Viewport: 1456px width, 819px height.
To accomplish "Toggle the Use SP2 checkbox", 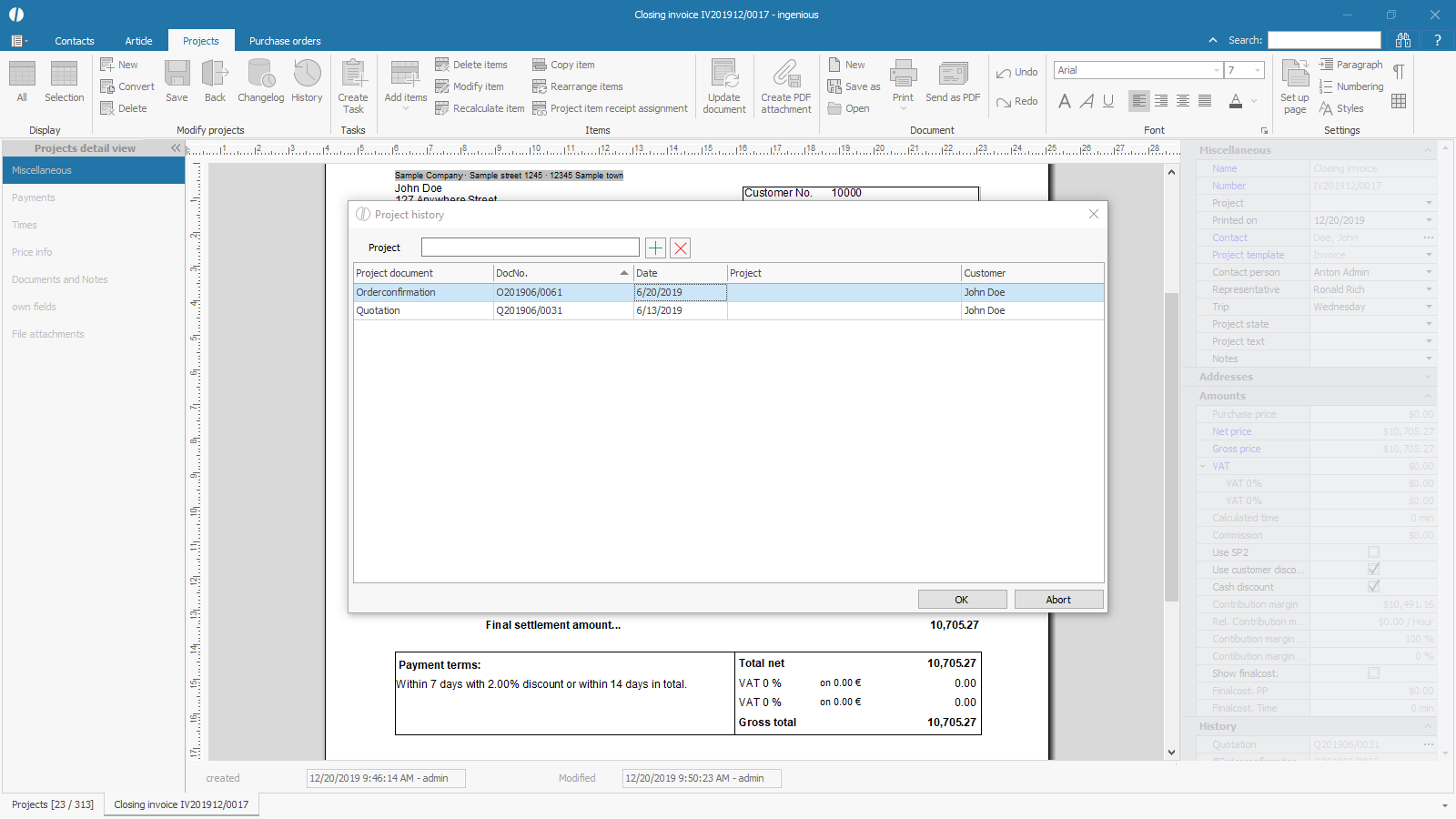I will [x=1373, y=552].
